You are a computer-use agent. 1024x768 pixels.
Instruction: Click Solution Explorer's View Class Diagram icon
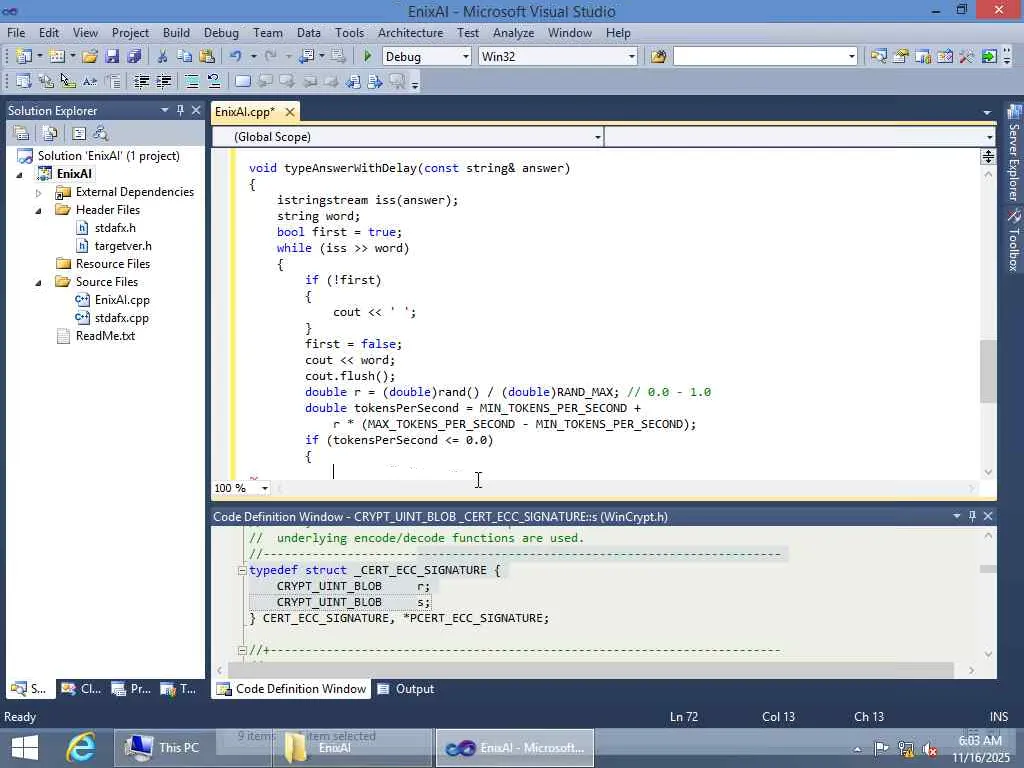pyautogui.click(x=101, y=134)
